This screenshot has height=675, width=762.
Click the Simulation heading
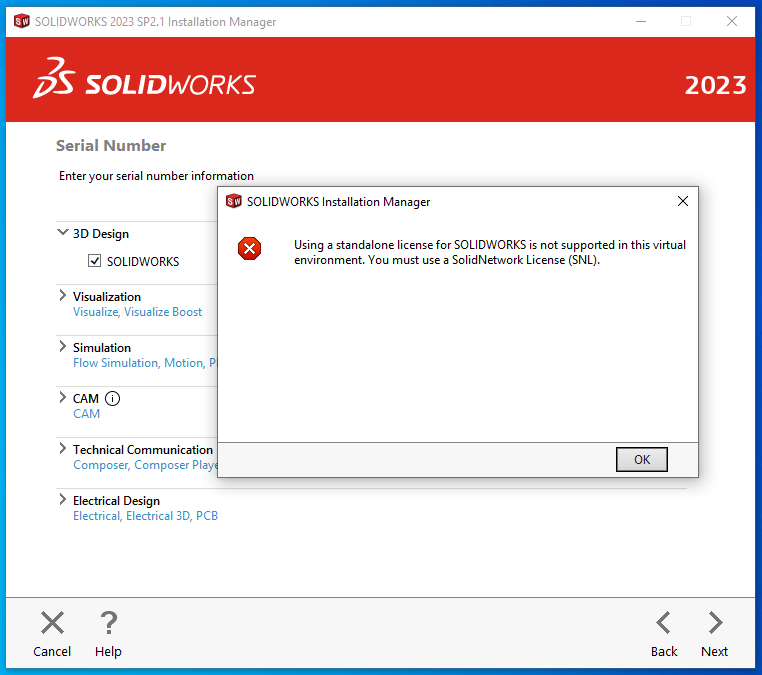point(102,348)
